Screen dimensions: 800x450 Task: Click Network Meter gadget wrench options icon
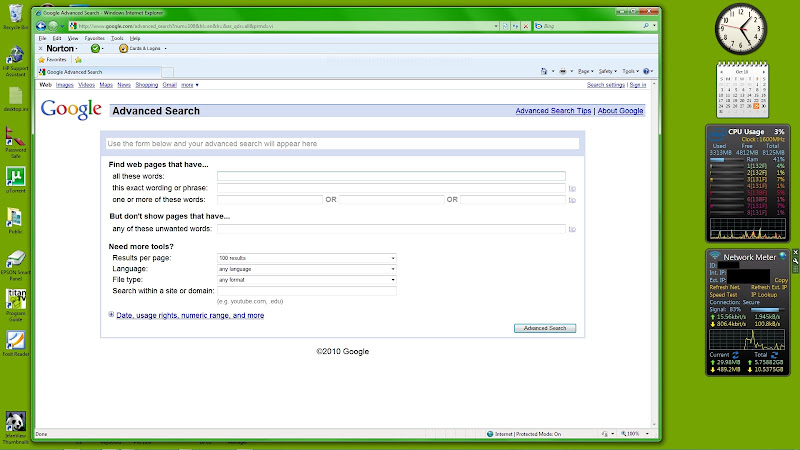(x=795, y=260)
